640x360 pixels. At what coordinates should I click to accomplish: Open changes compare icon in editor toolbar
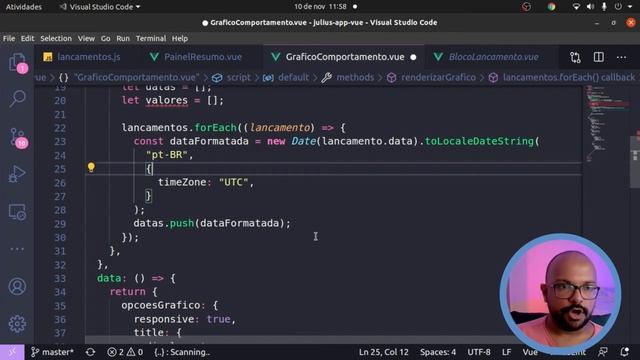pos(575,57)
